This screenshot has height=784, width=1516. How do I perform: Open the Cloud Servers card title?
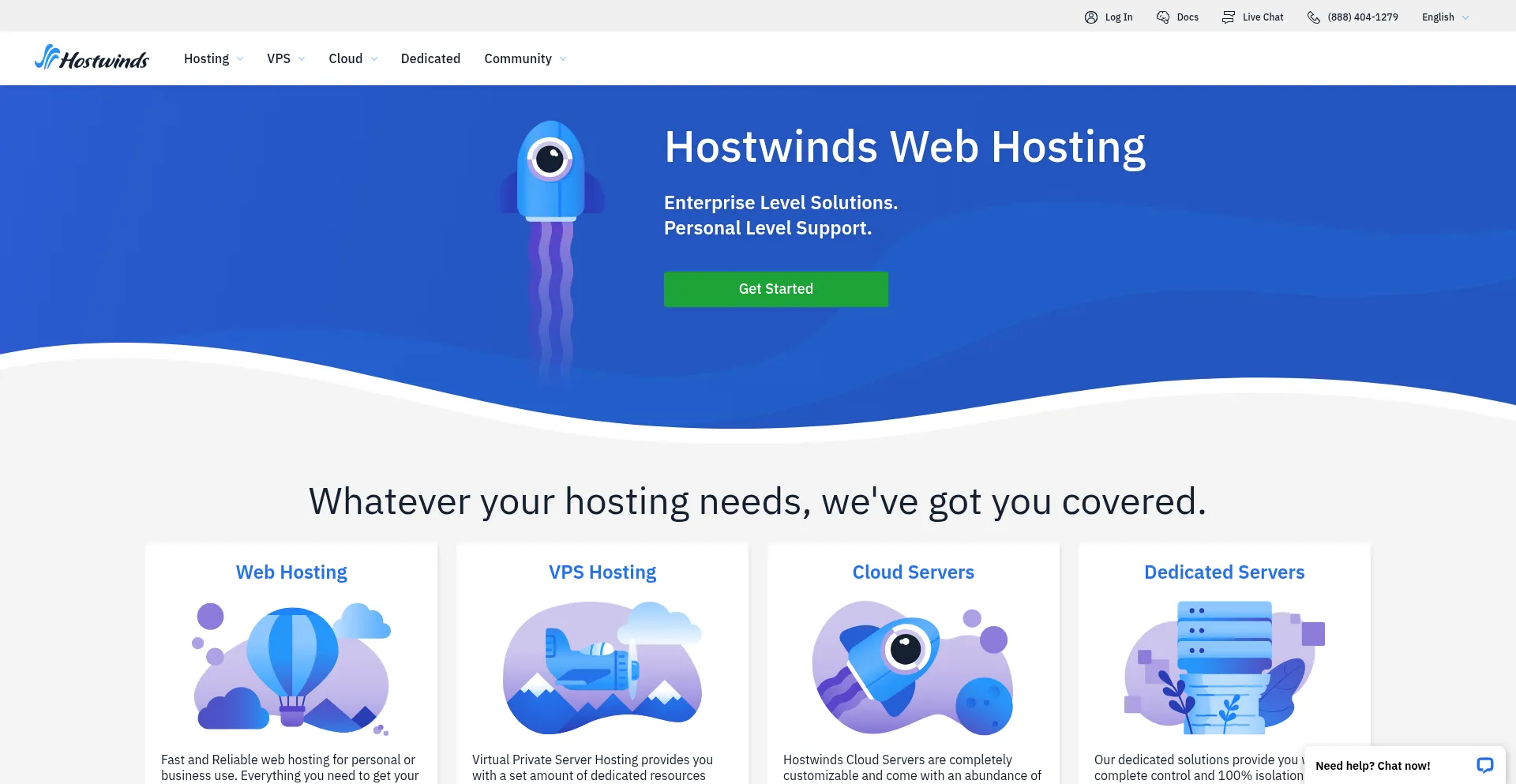(914, 572)
